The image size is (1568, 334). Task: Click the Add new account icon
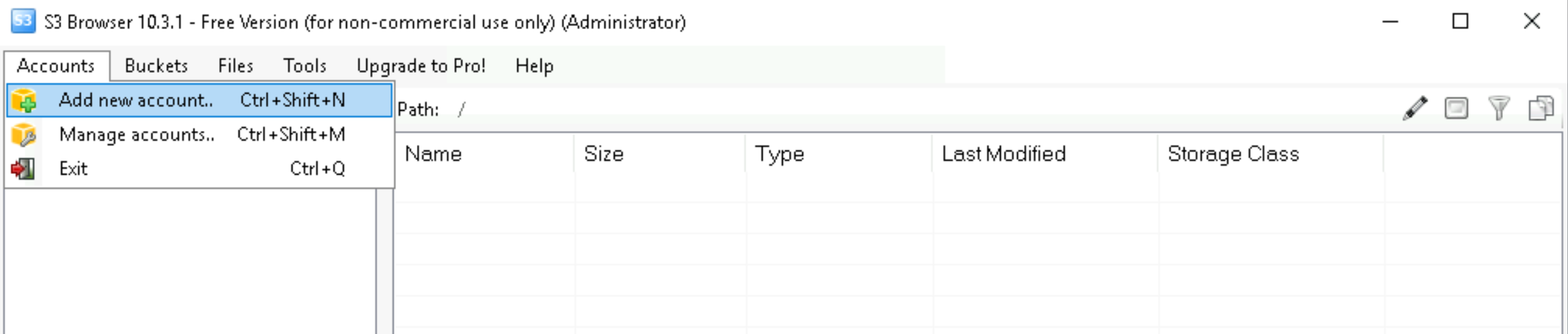pyautogui.click(x=24, y=101)
